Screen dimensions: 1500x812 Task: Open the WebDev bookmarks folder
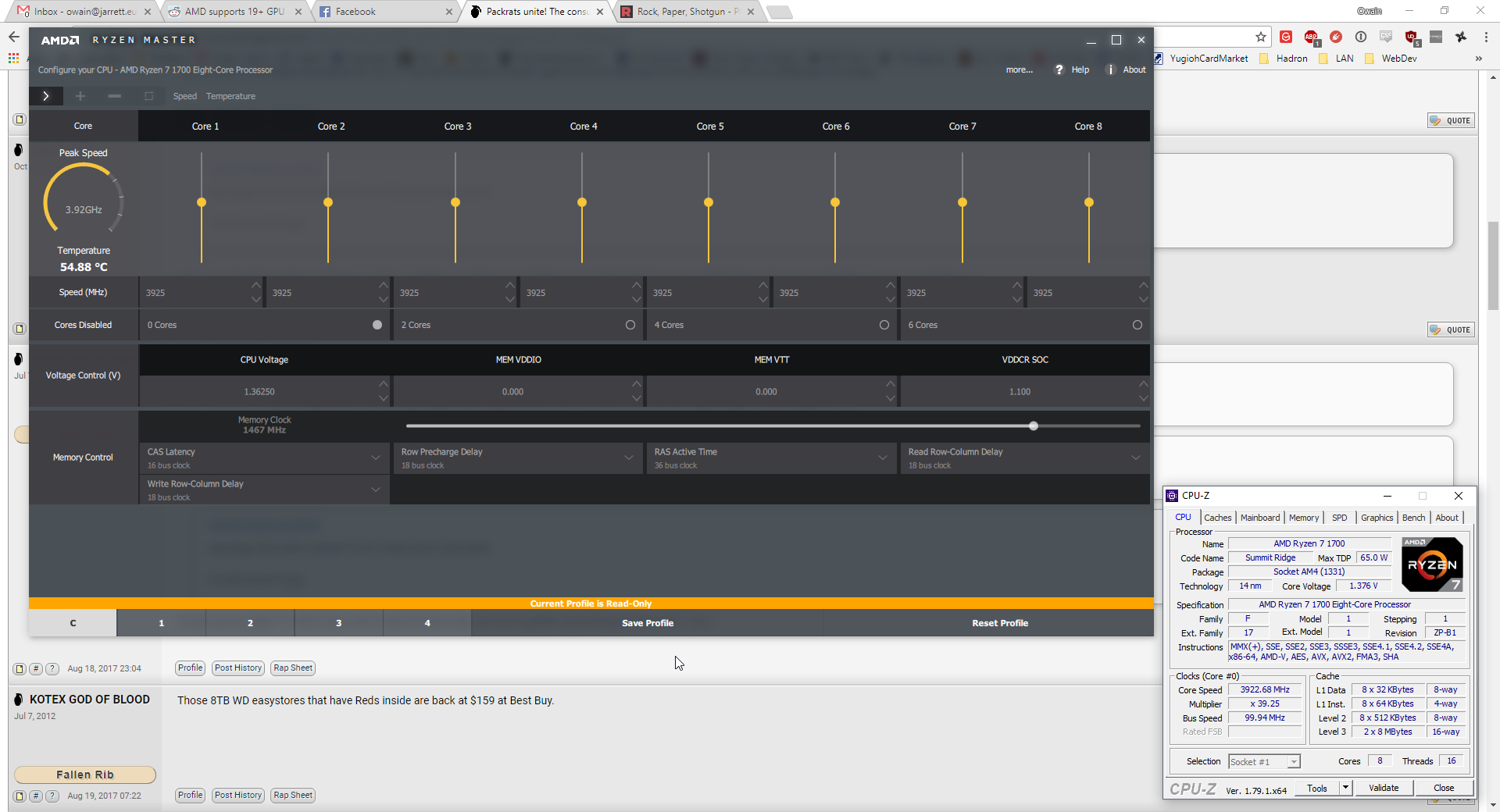coord(1391,59)
